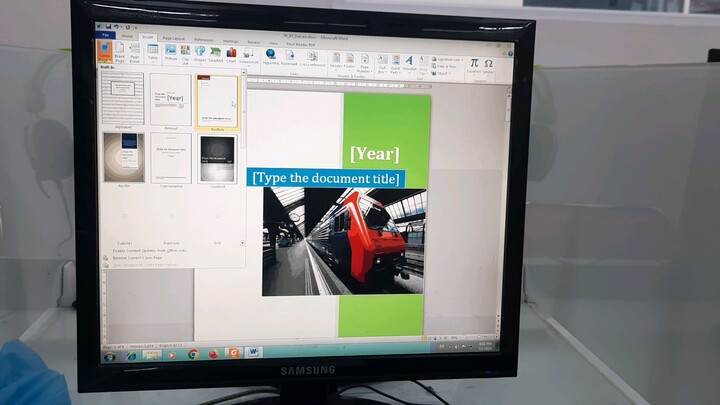Viewport: 720px width, 405px height.
Task: Insert a Page Break
Action: pyautogui.click(x=135, y=52)
